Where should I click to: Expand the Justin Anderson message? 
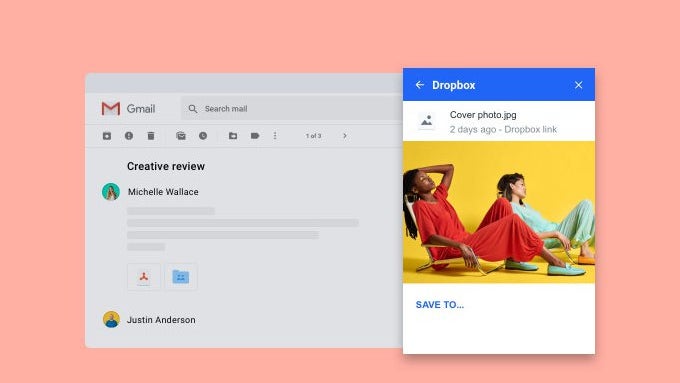click(161, 320)
